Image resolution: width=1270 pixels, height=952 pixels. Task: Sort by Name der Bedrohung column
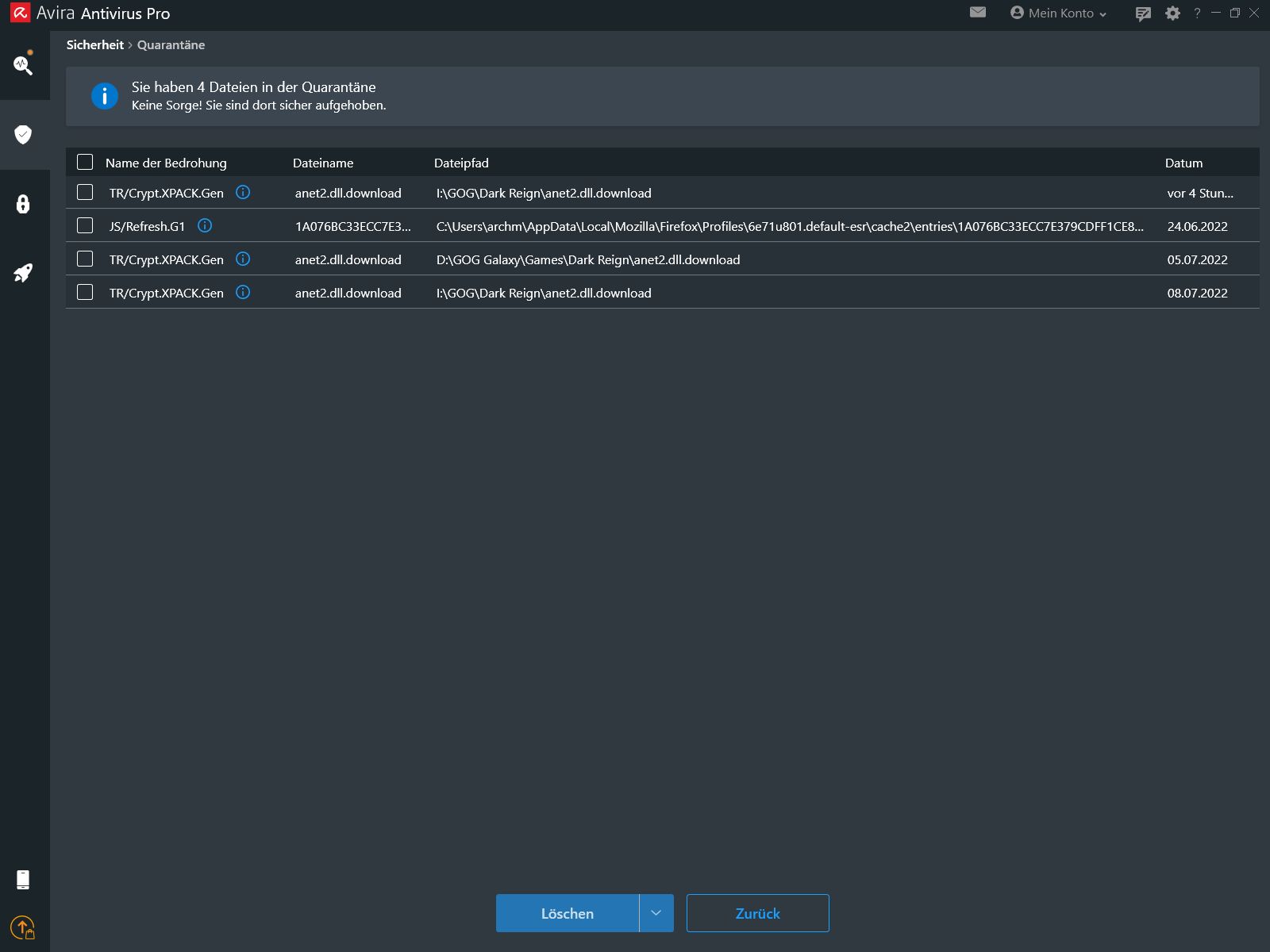pyautogui.click(x=166, y=163)
